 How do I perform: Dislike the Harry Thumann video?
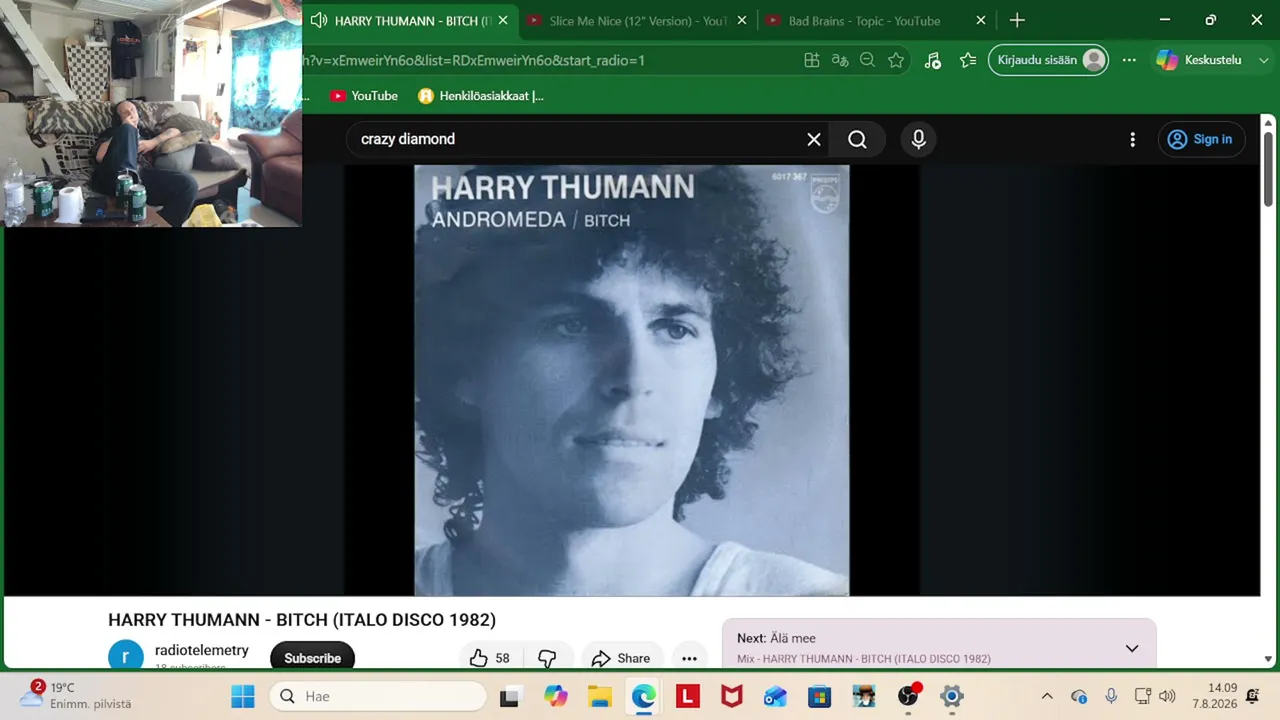546,658
